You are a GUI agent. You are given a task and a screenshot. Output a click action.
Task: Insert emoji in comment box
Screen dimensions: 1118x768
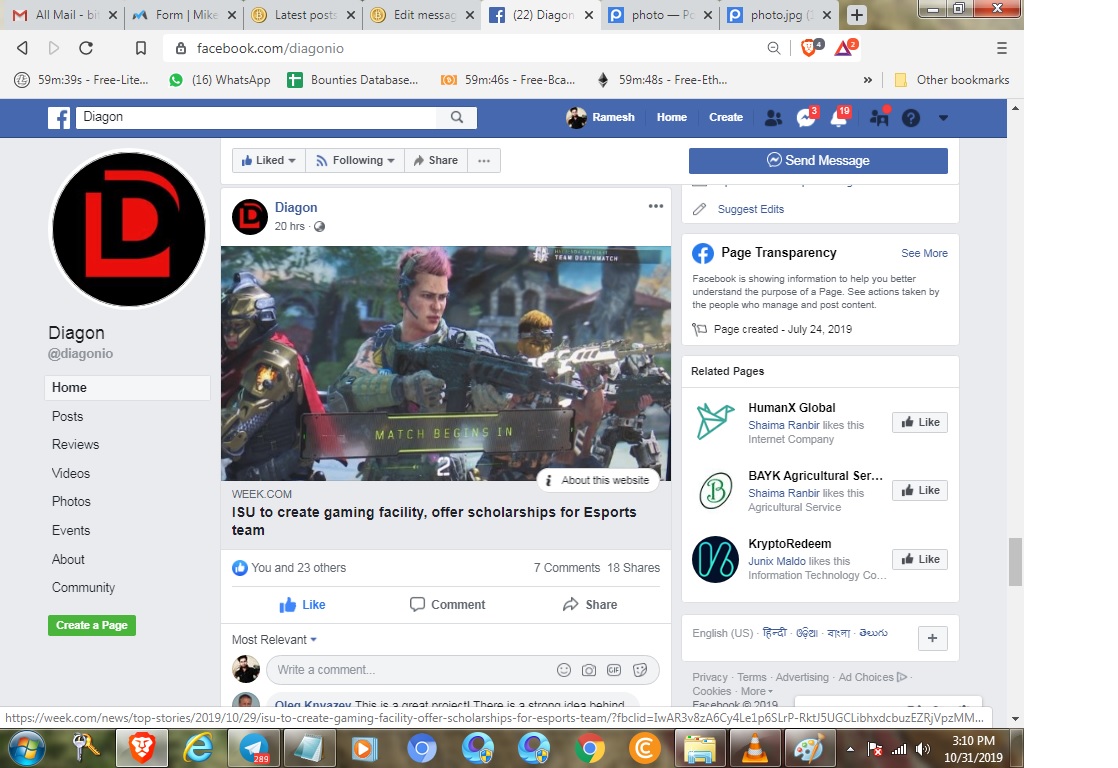tap(564, 670)
